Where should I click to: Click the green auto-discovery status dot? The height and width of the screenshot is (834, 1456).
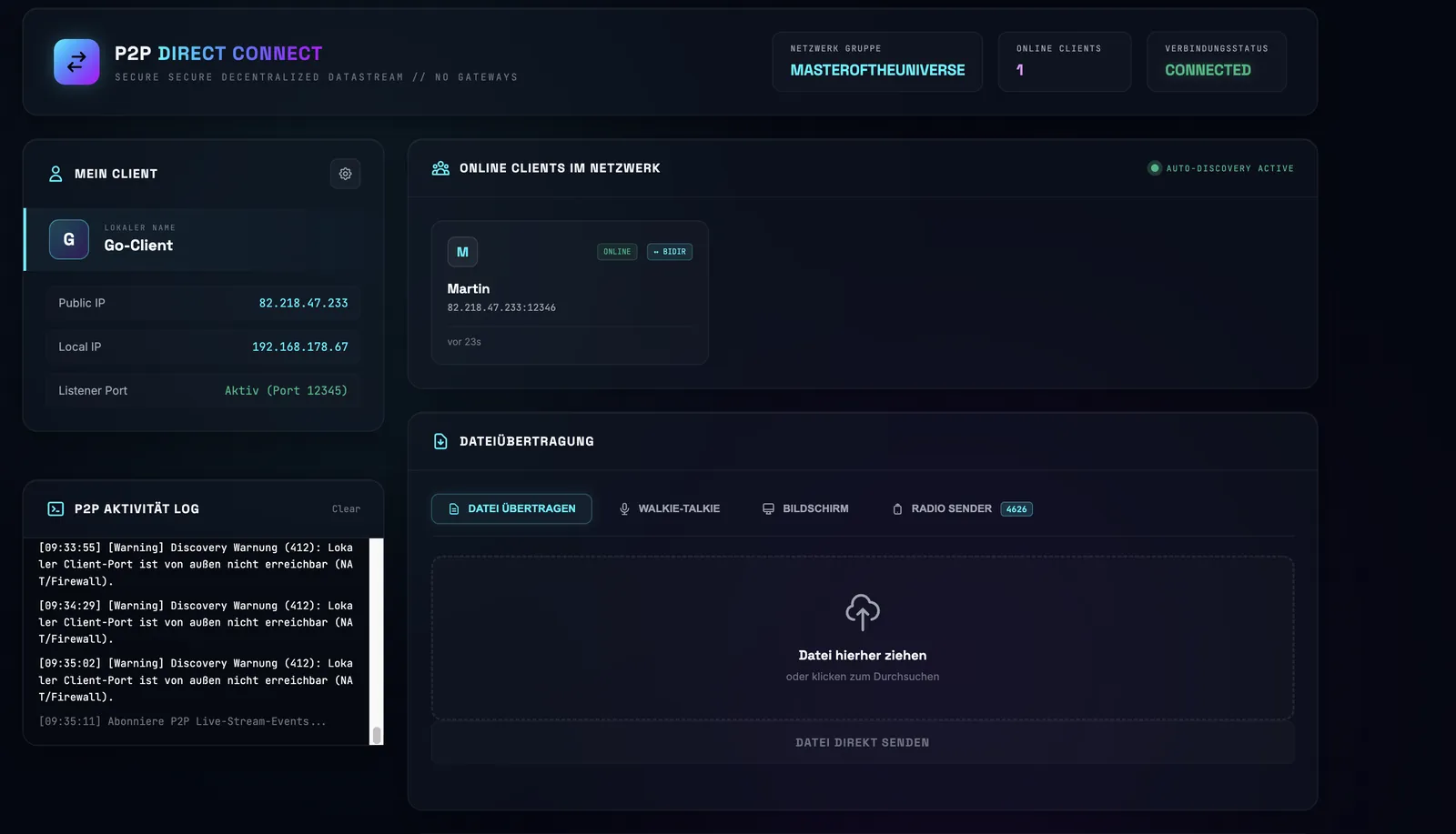click(1155, 168)
